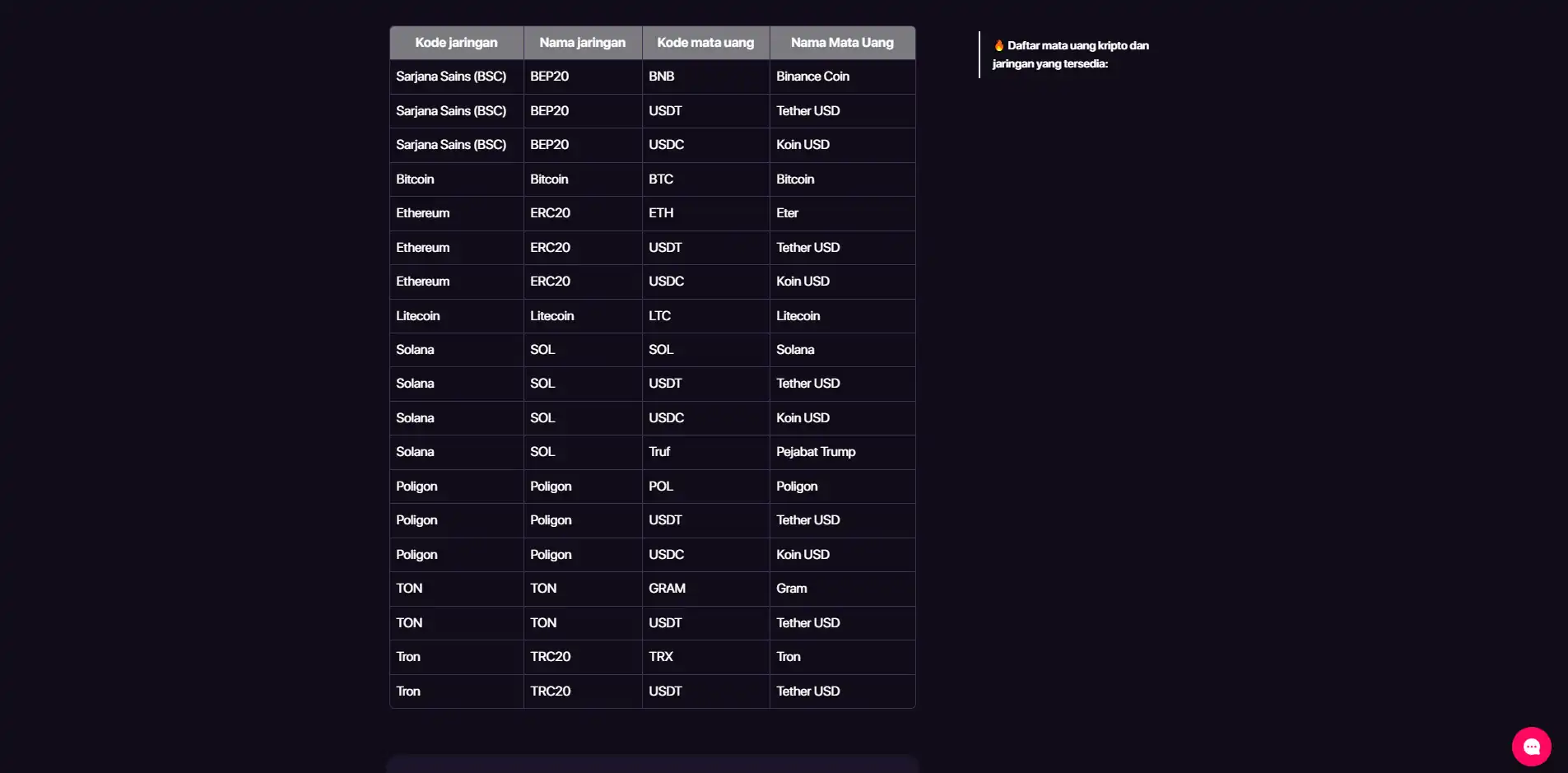Click 'Poligon' network code in the POL row
The height and width of the screenshot is (773, 1568).
(456, 487)
